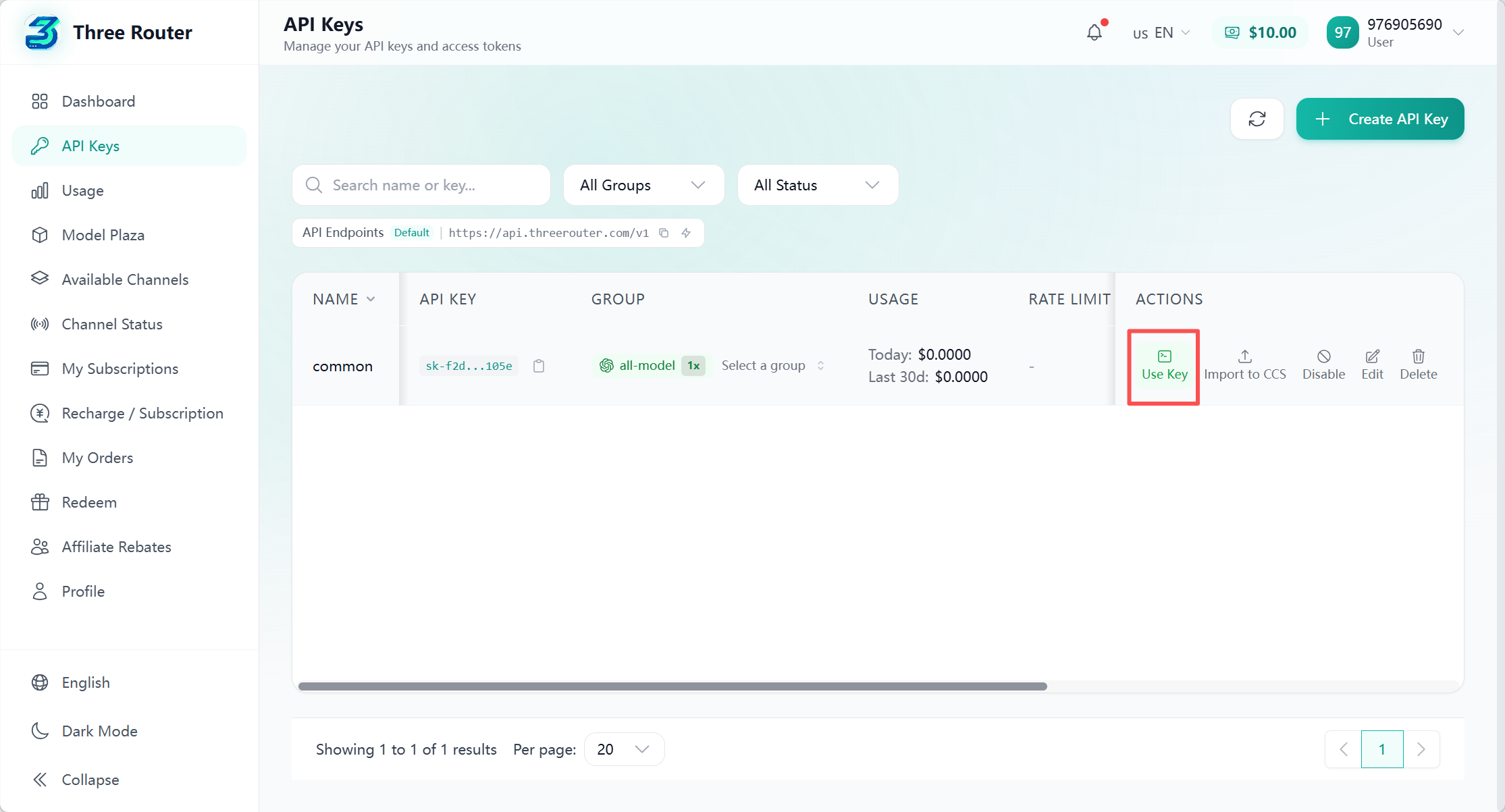
Task: Click the Create API Key button
Action: pos(1380,119)
